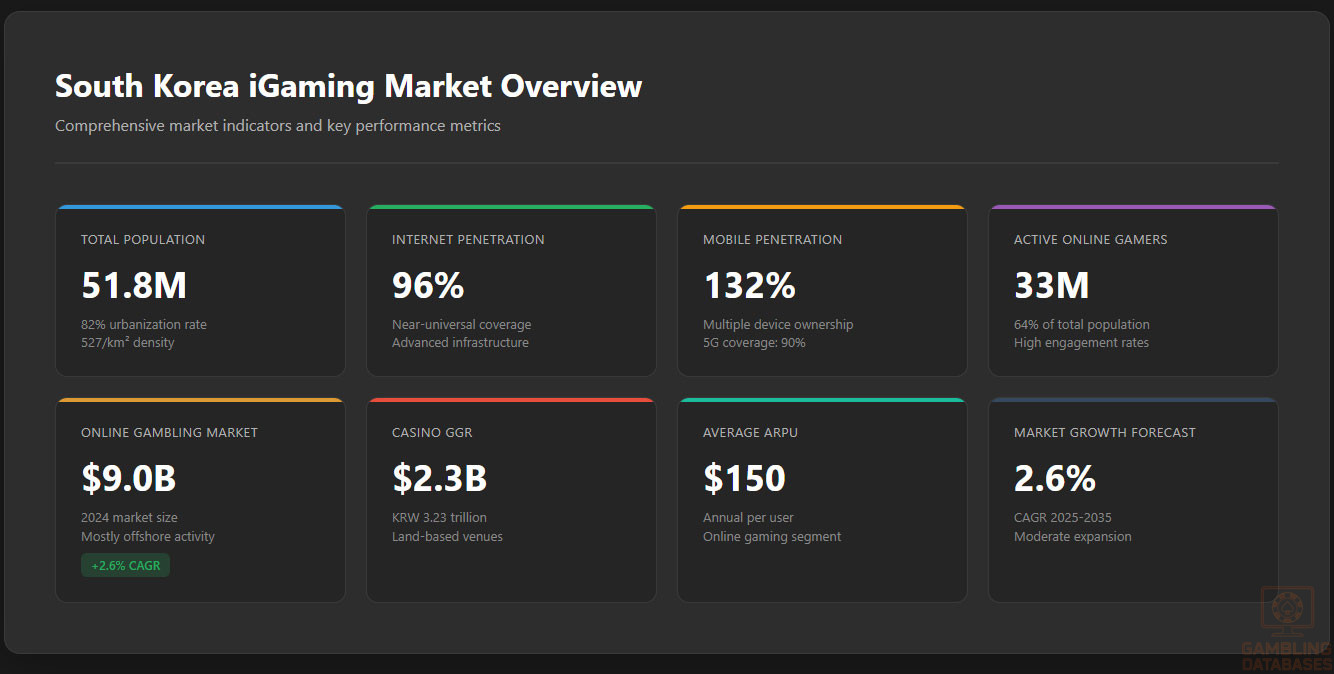Click the KRW 3.23 trillion subtext
This screenshot has width=1334, height=674.
pyautogui.click(x=439, y=518)
